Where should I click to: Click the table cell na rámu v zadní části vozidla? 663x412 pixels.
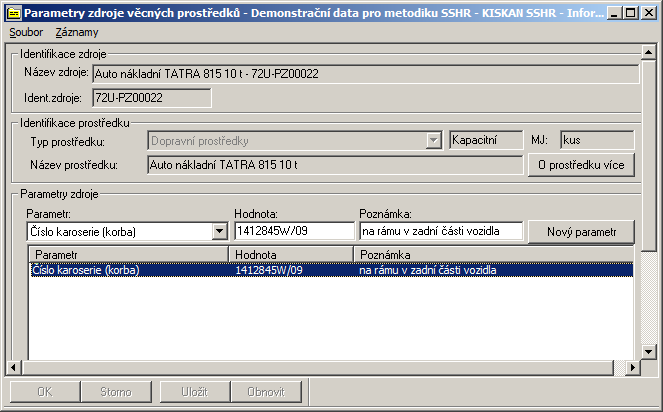(428, 270)
